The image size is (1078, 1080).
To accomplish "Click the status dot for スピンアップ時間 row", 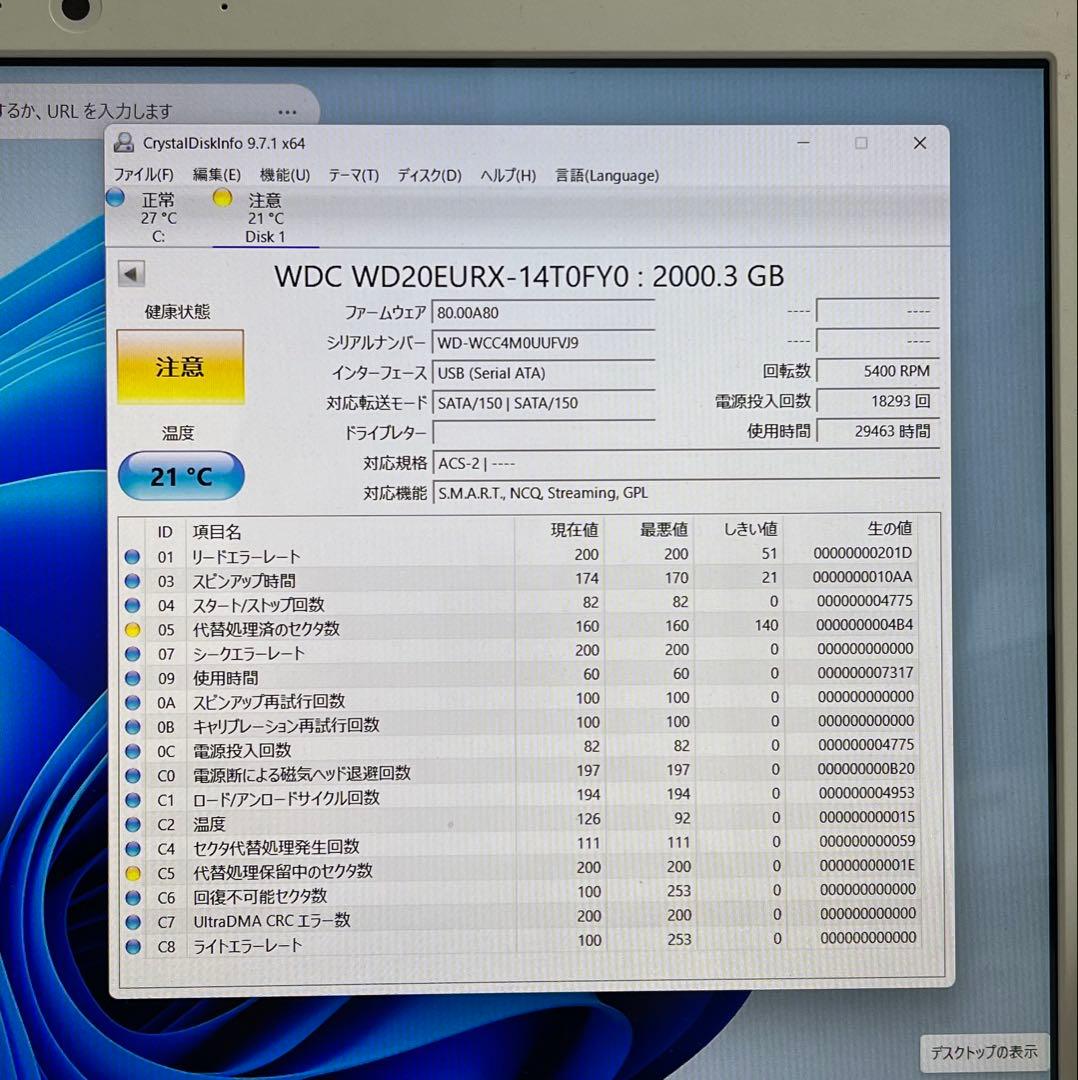I will pos(132,581).
